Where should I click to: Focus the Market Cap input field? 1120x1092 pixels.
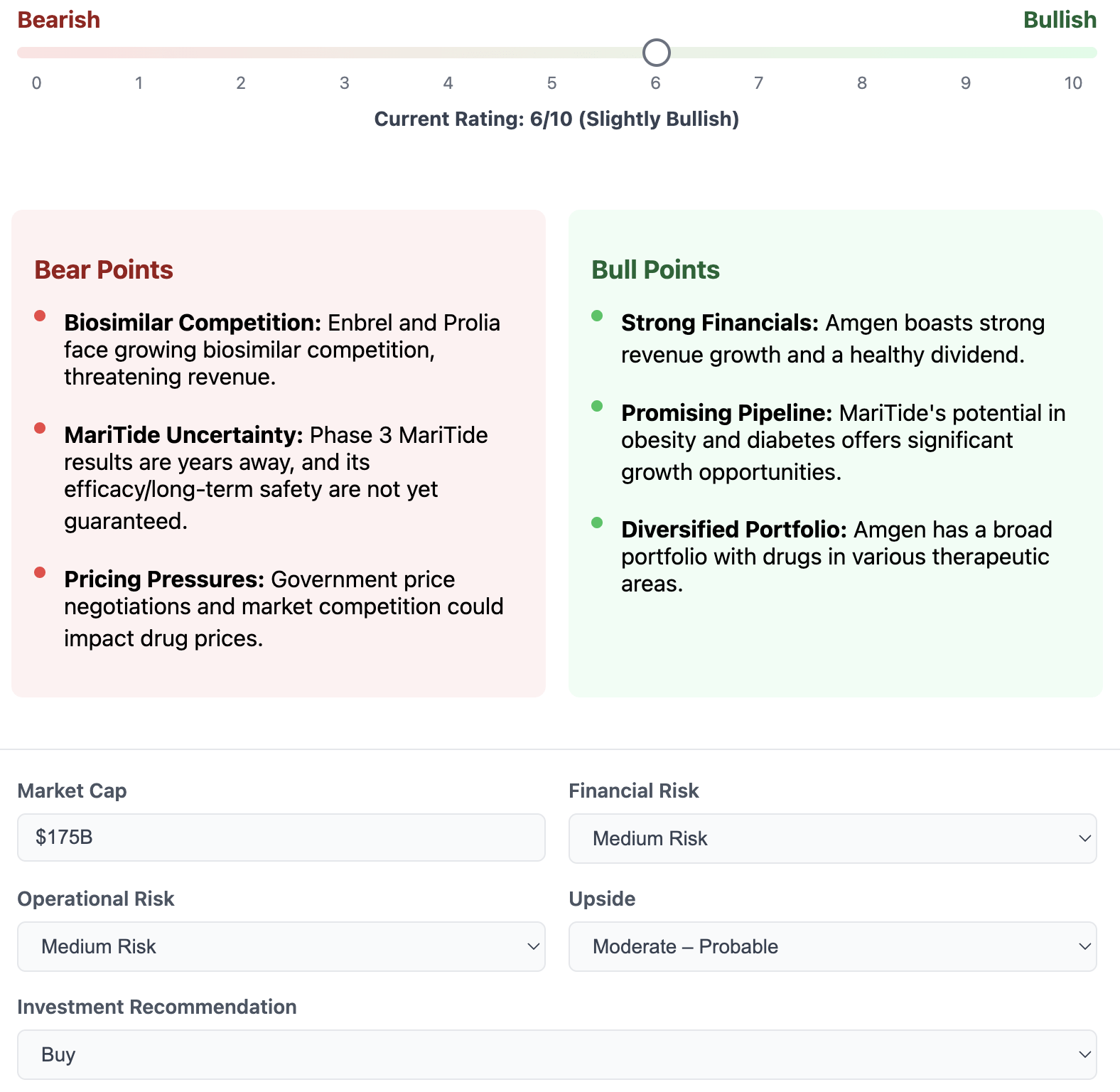click(281, 837)
